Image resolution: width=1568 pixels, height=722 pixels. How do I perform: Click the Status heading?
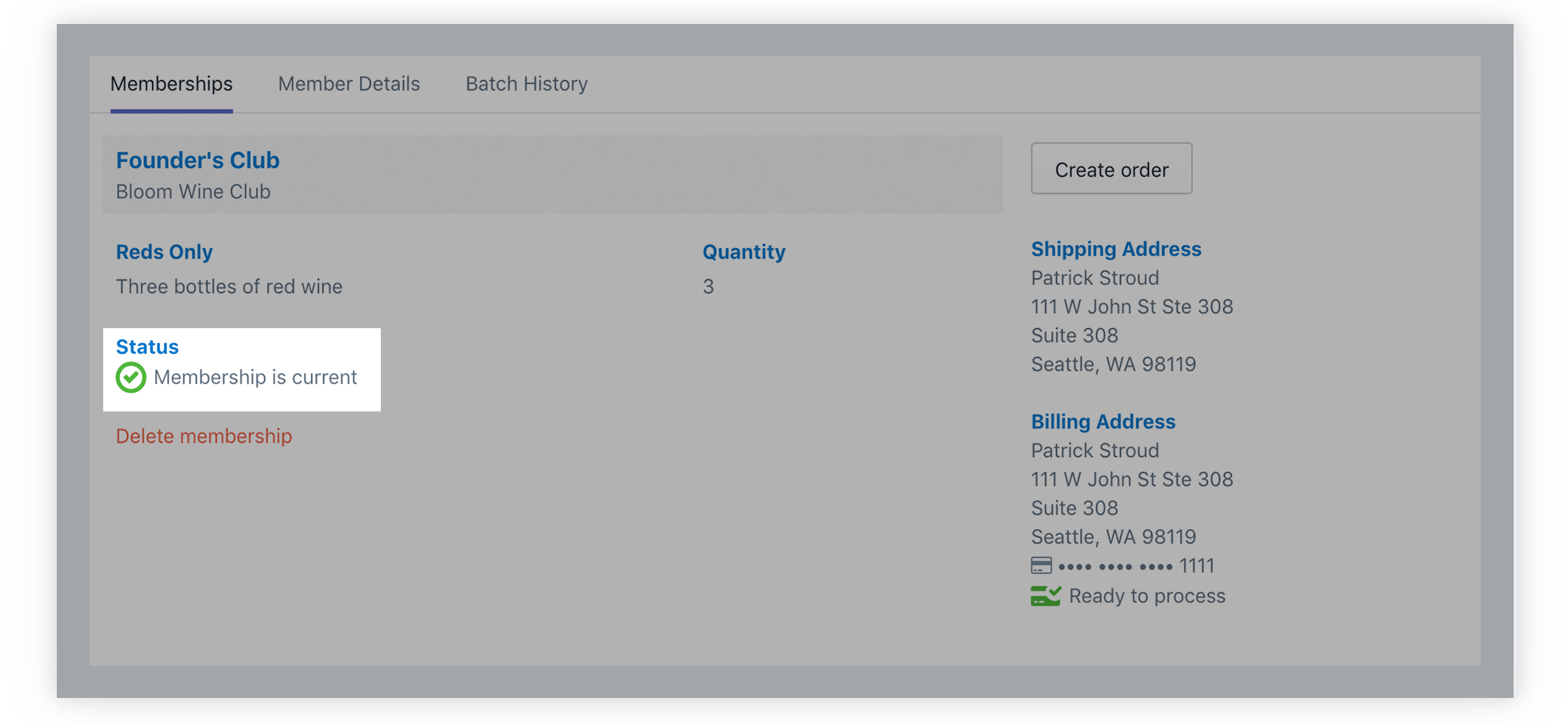147,347
